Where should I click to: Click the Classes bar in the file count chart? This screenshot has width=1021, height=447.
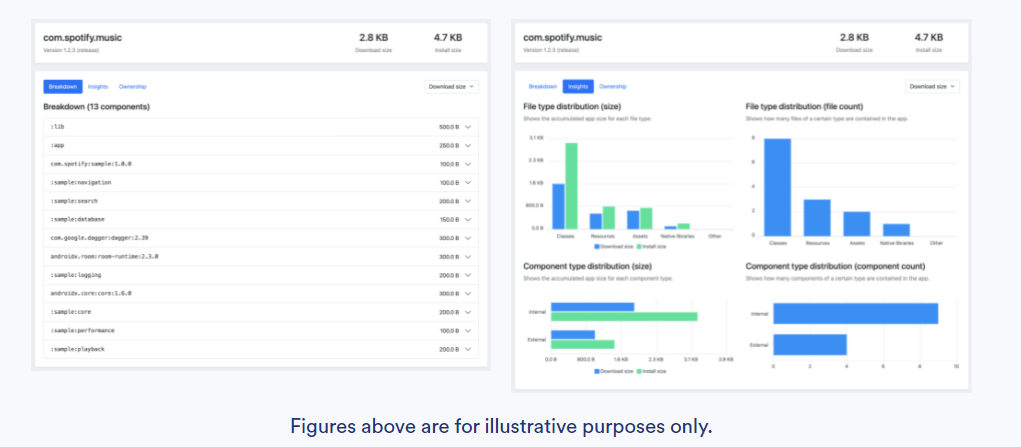(x=777, y=186)
